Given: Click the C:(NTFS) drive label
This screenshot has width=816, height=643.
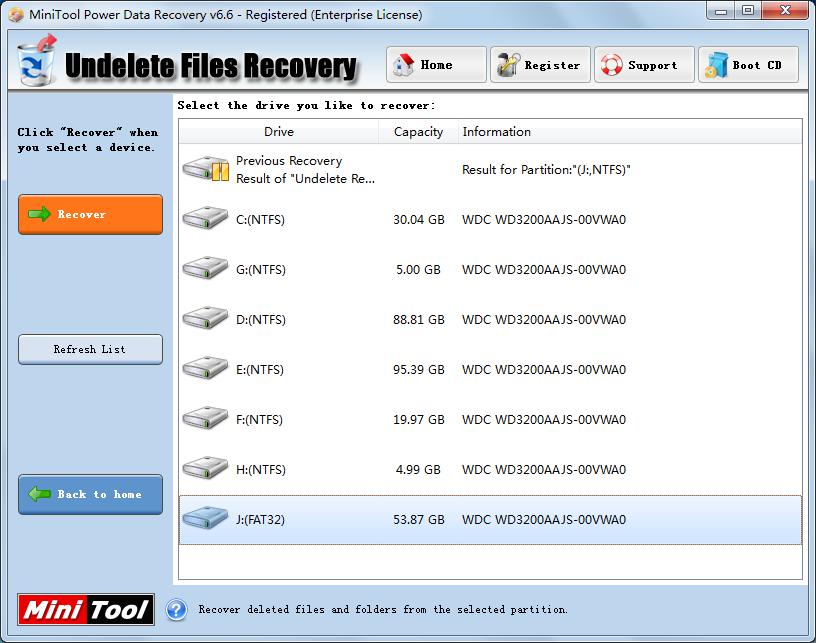Looking at the screenshot, I should 260,220.
